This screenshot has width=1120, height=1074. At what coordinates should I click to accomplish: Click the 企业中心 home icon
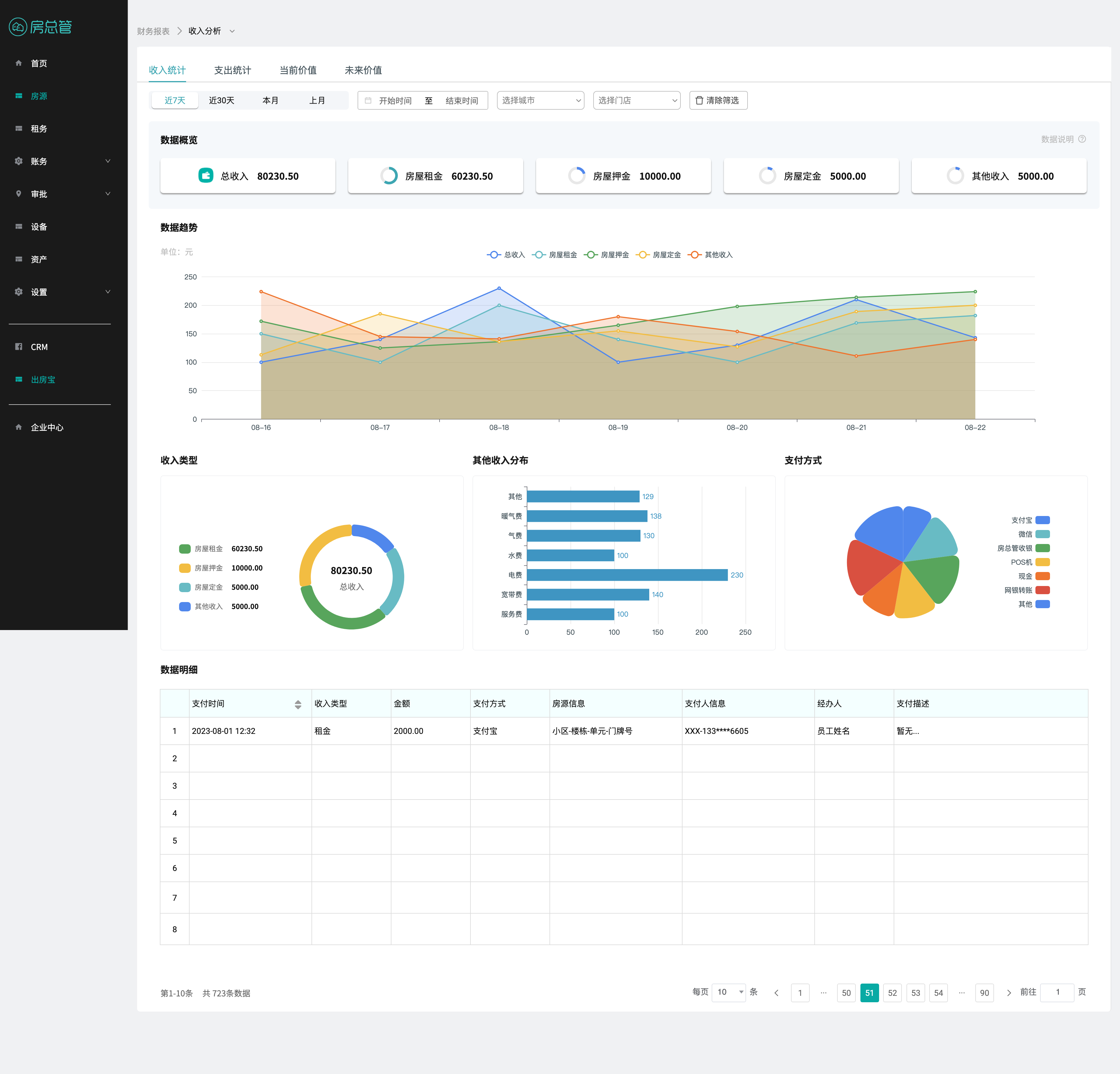tap(19, 427)
